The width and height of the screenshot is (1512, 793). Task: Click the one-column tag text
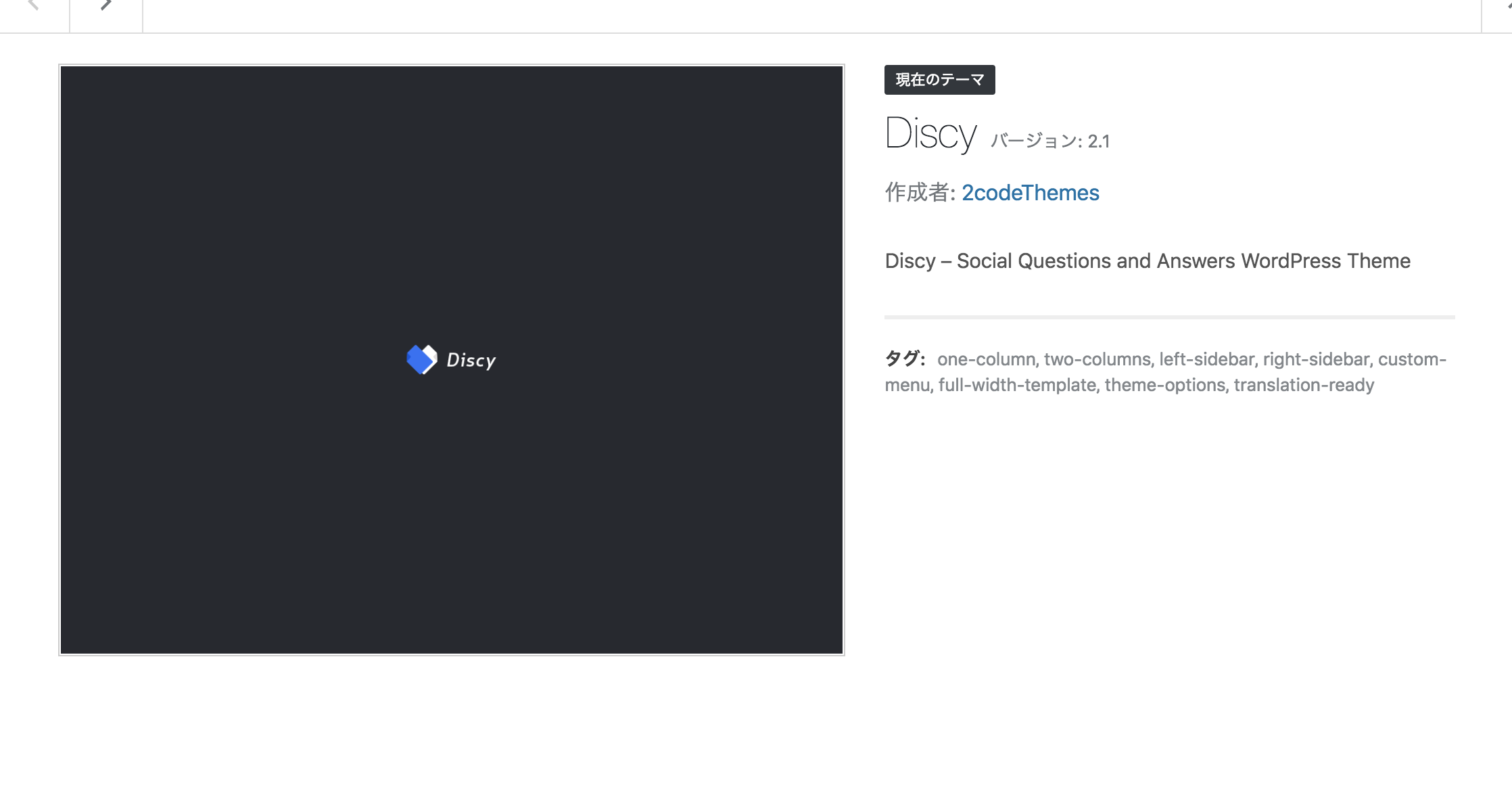tap(986, 359)
